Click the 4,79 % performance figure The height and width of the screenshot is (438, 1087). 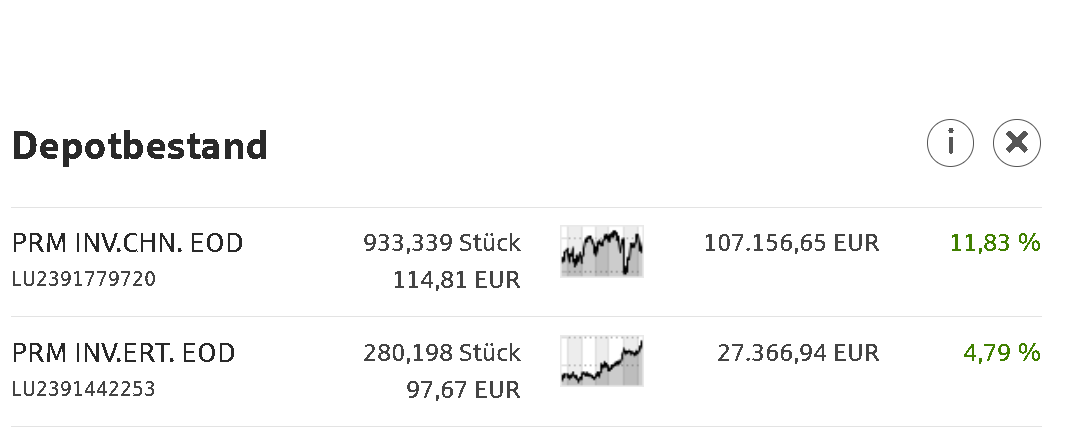[1002, 353]
